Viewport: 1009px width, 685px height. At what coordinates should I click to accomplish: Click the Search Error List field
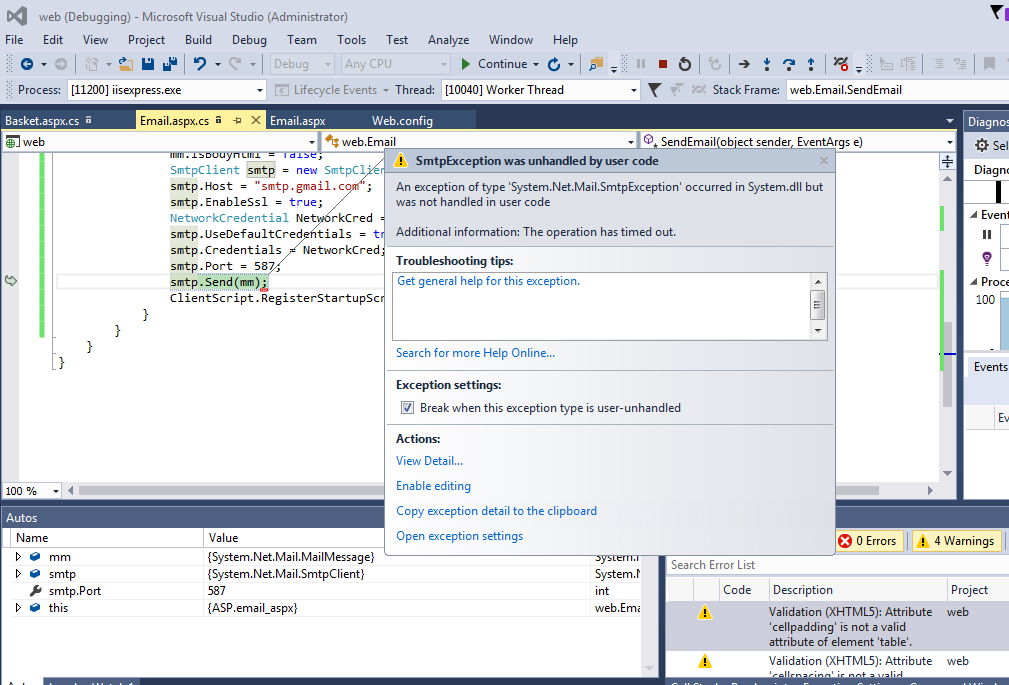point(837,565)
